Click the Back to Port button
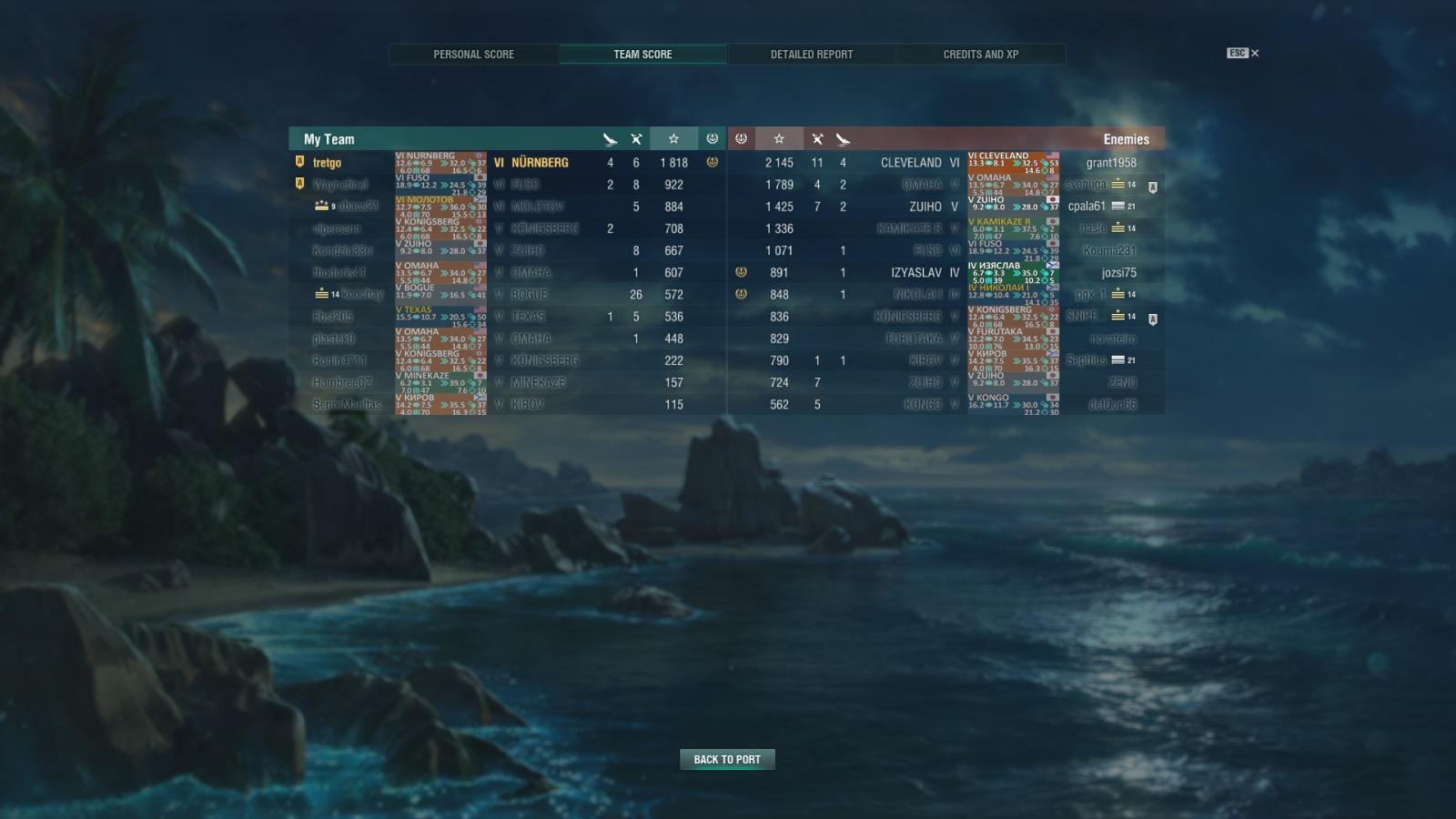The image size is (1456, 819). (727, 759)
